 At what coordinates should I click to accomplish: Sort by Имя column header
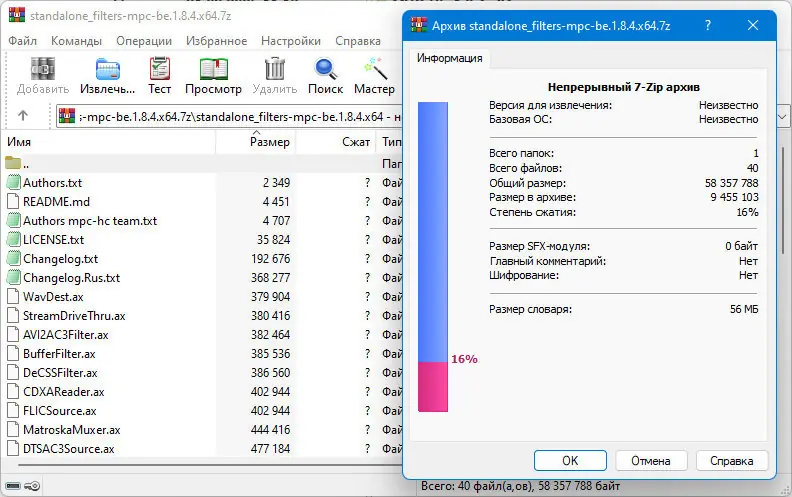[110, 142]
